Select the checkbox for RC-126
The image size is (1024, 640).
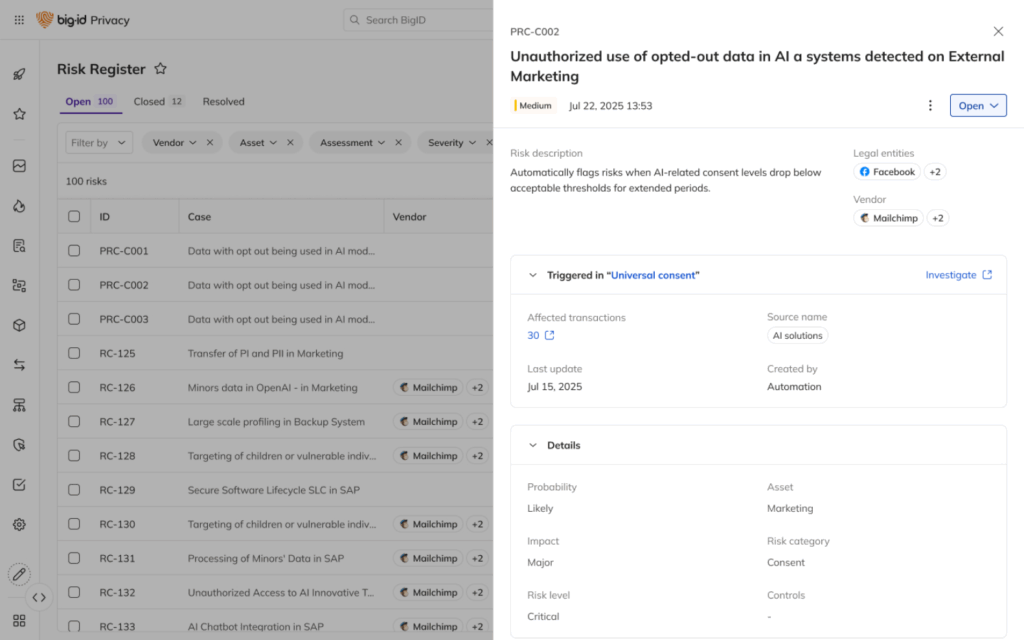[x=74, y=388]
